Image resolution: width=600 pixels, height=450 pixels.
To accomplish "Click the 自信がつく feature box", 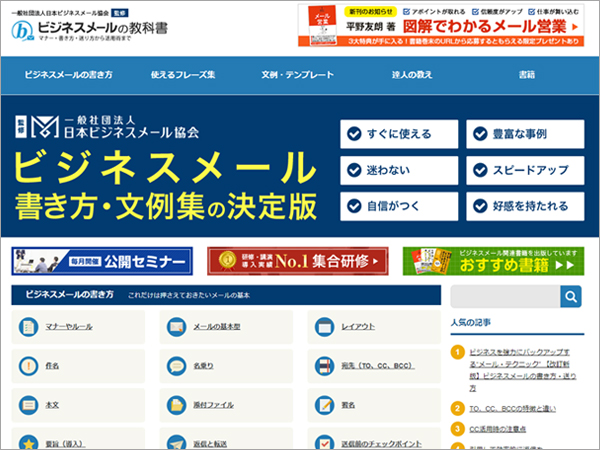I will click(399, 206).
